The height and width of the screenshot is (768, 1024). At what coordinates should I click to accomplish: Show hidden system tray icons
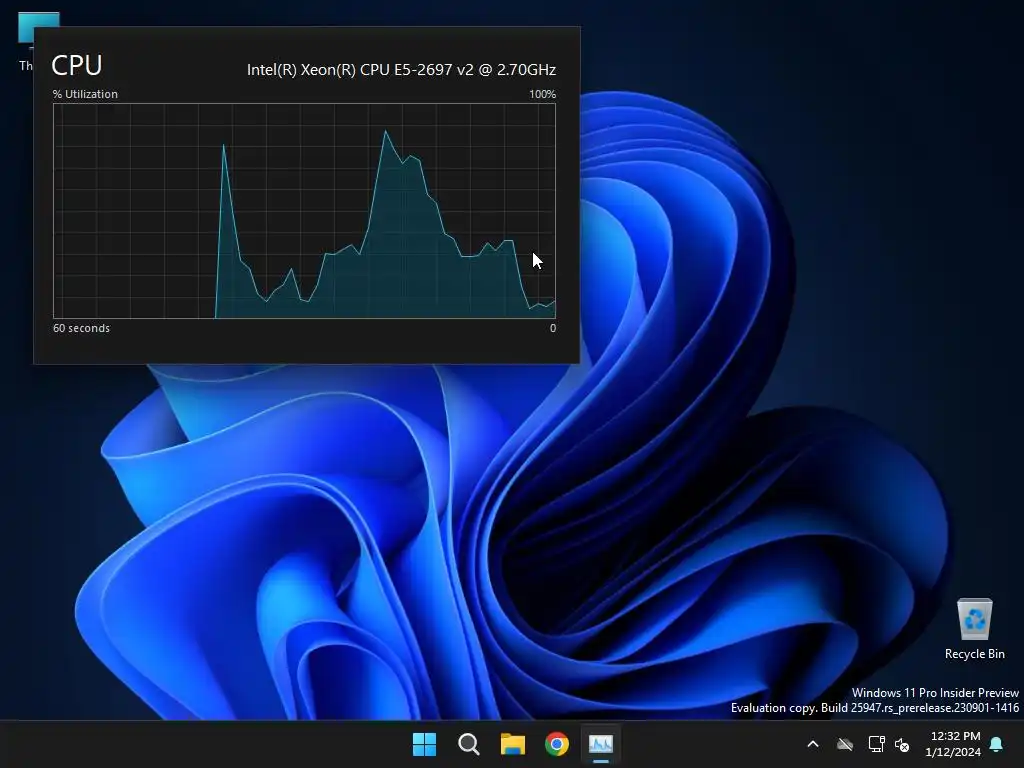813,744
